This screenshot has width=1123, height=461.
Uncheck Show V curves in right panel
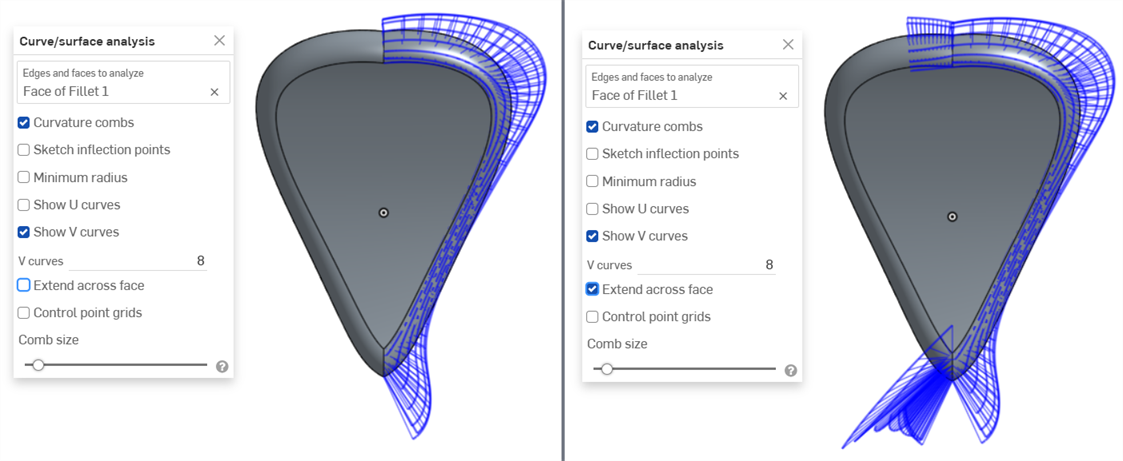click(592, 236)
